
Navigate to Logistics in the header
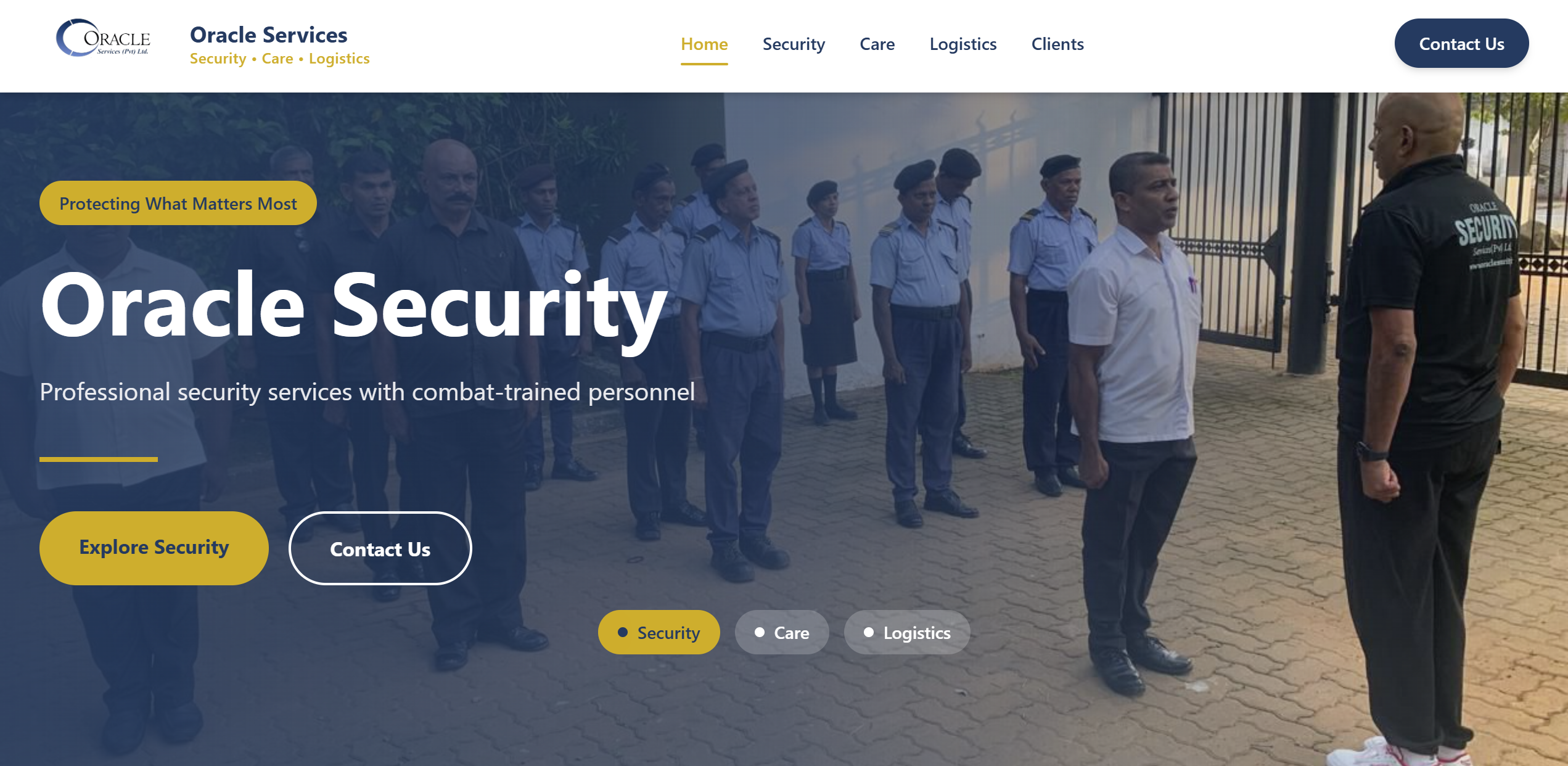click(x=963, y=44)
